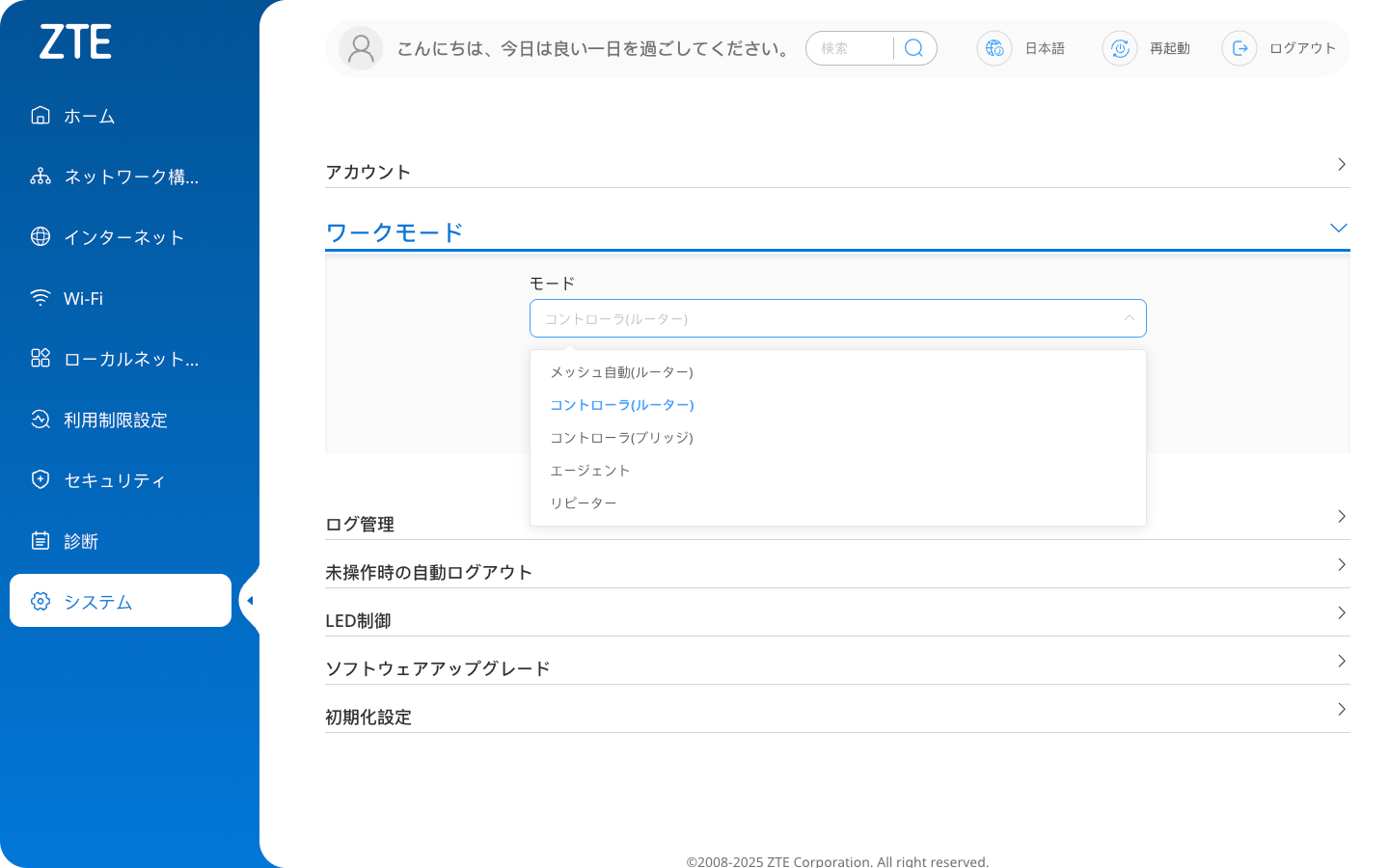
Task: Click the システム gear icon
Action: 40,601
